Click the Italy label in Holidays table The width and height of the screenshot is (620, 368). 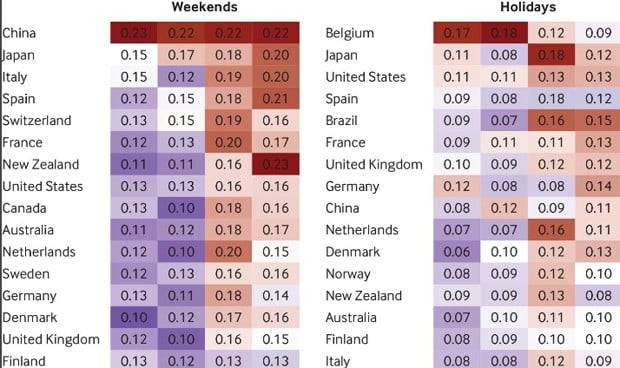(x=338, y=361)
